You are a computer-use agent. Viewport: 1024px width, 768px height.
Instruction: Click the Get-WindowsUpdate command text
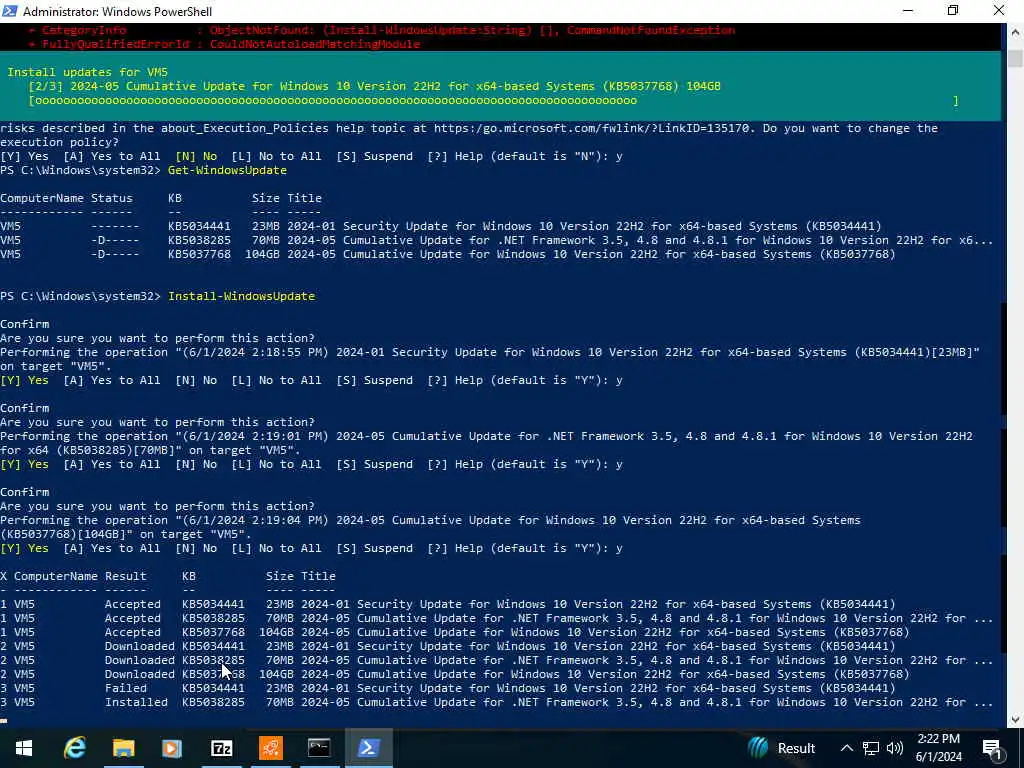tap(227, 170)
